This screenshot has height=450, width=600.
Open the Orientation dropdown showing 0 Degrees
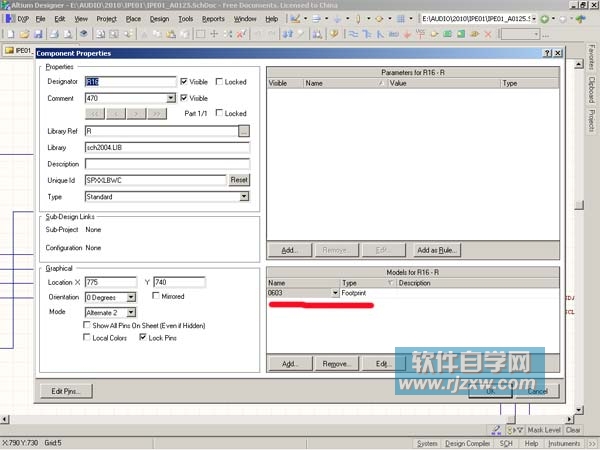[x=131, y=297]
